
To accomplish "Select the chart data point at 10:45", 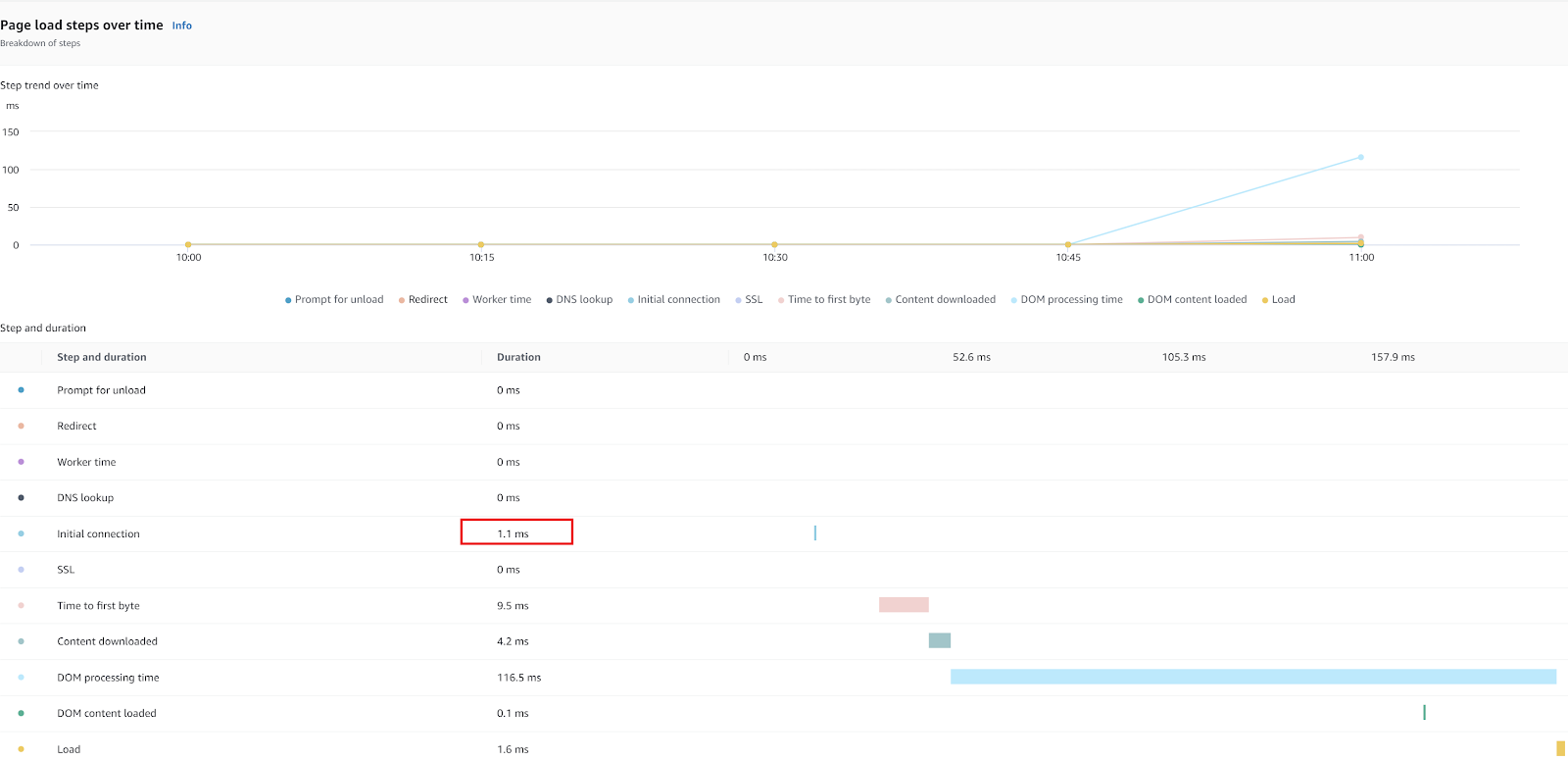I will 1068,245.
